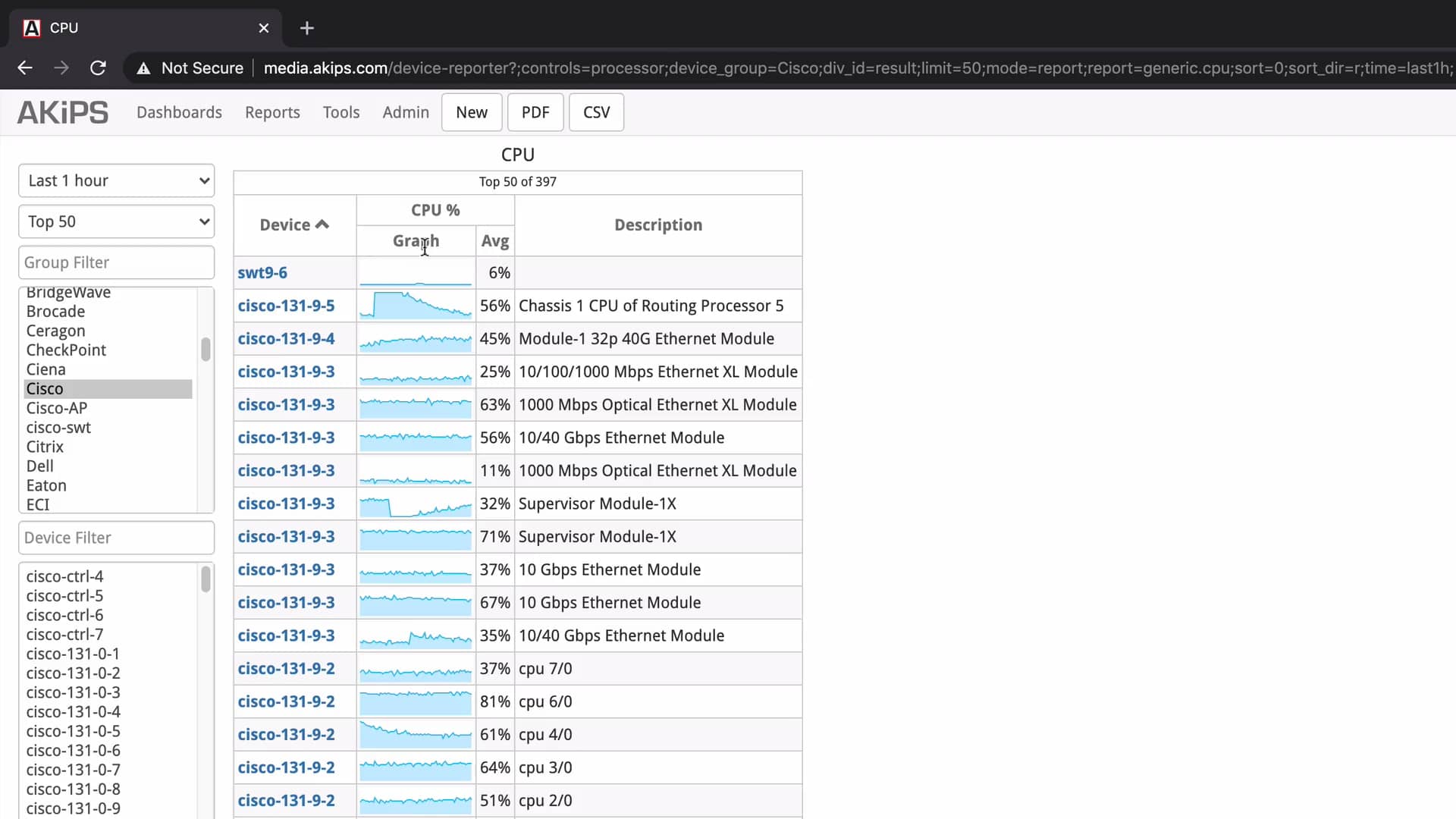Export the report as PDF
Viewport: 1456px width, 819px height.
(535, 111)
